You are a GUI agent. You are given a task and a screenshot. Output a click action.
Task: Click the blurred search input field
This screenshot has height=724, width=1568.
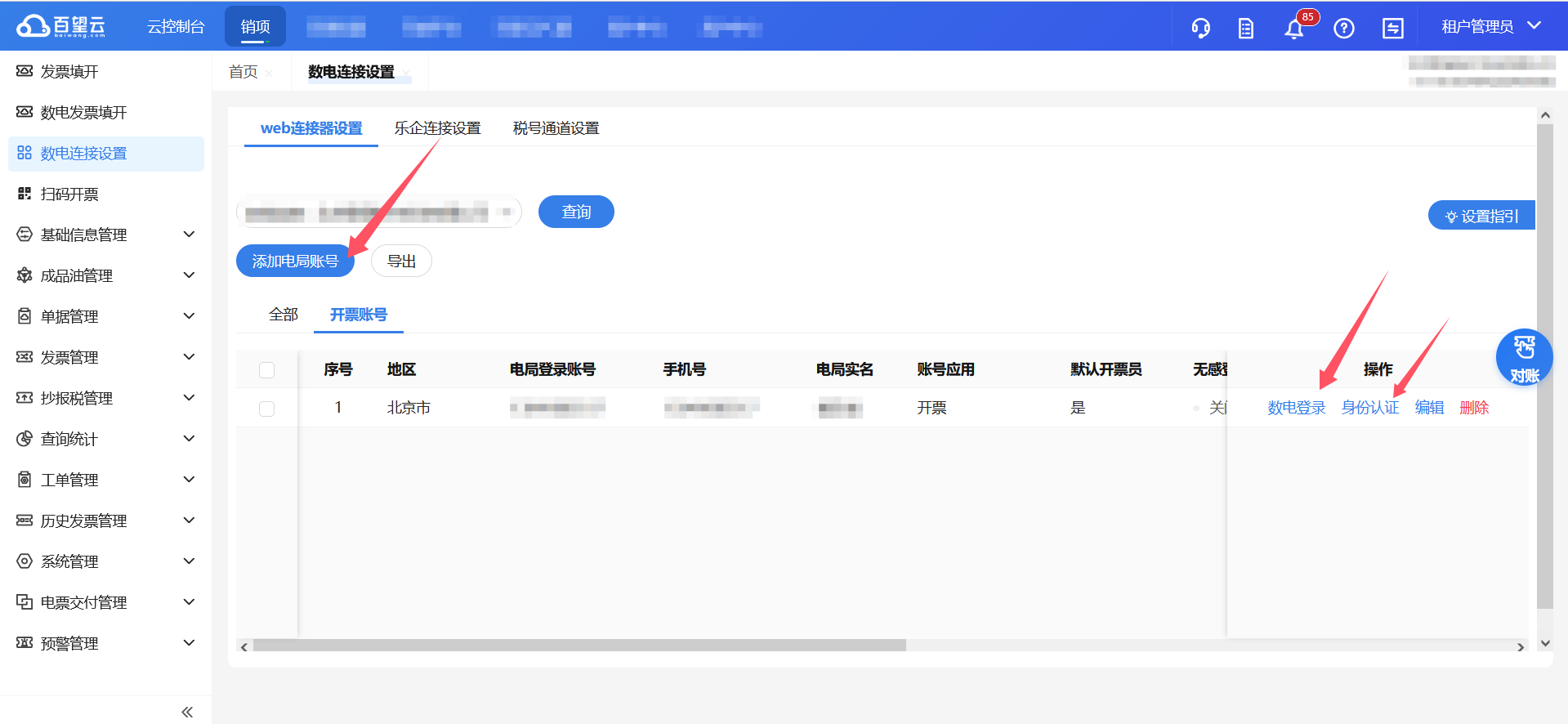[379, 212]
